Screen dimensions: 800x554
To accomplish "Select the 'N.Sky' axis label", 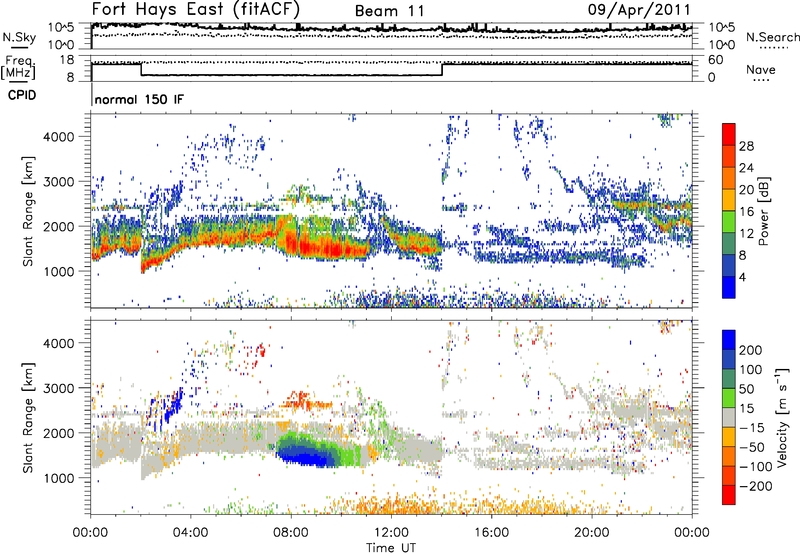I will 19,37.
